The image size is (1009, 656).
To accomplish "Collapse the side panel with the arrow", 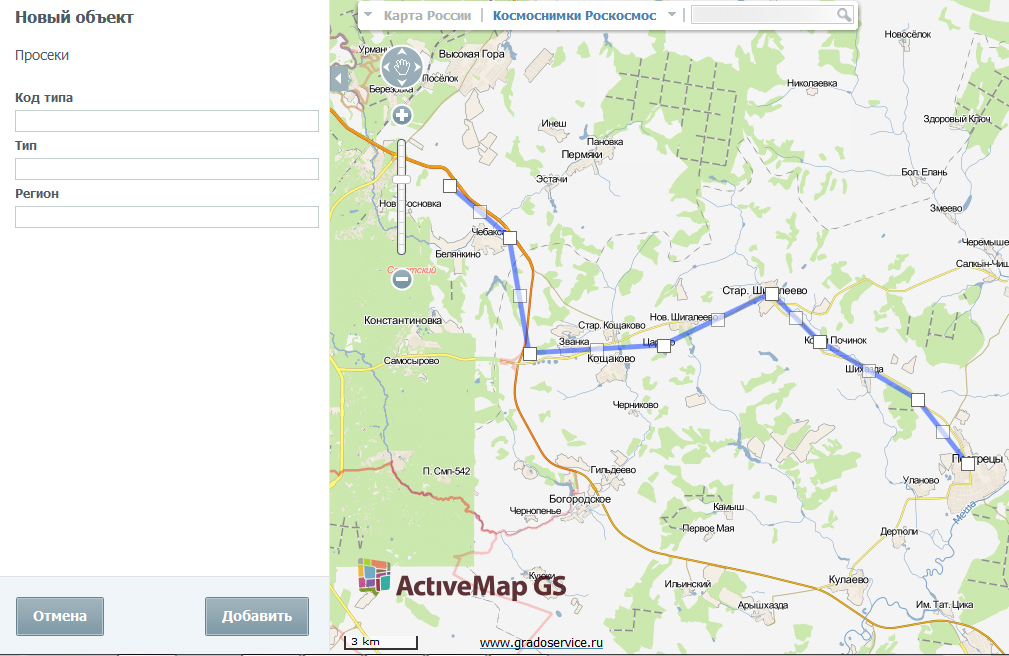I will 339,79.
